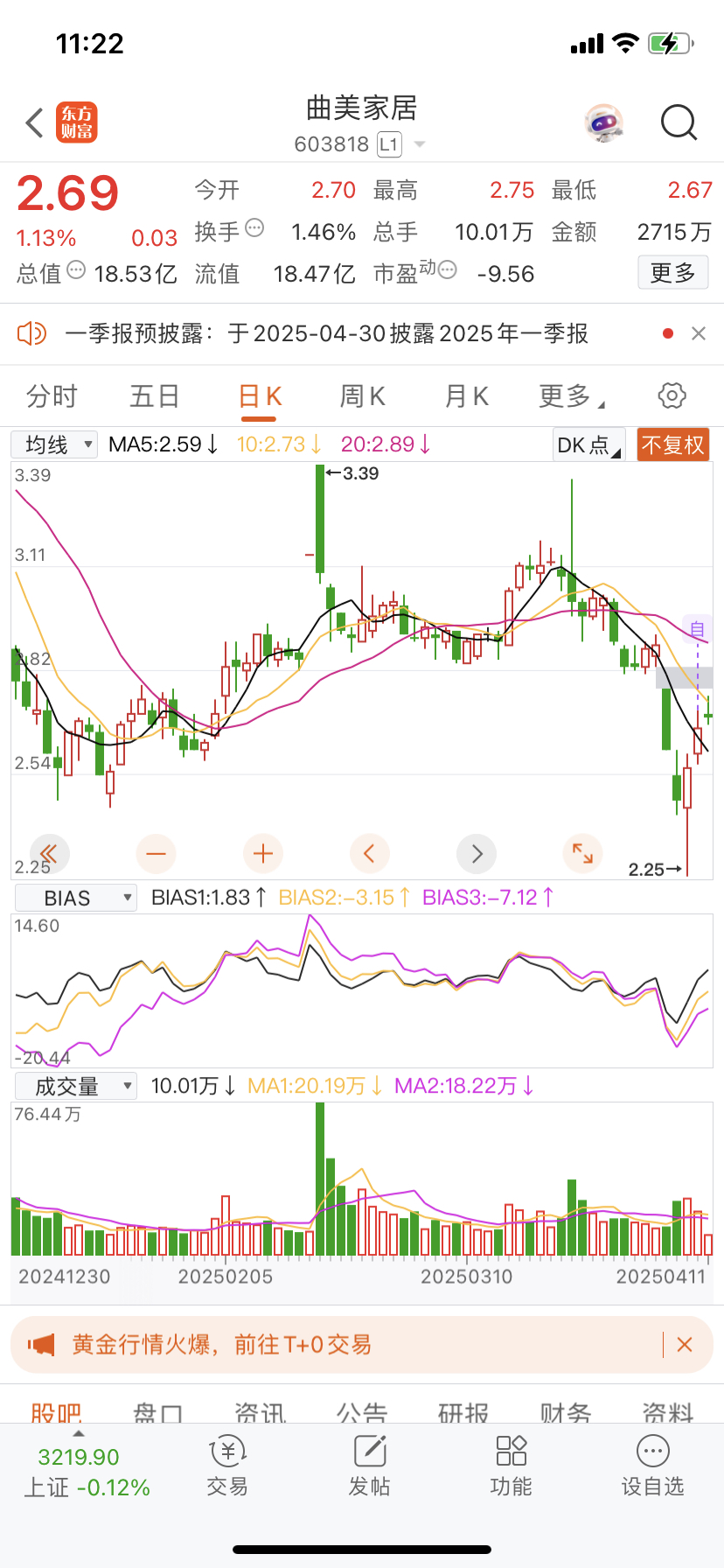Zoom in chart with plus icon

coord(263,853)
